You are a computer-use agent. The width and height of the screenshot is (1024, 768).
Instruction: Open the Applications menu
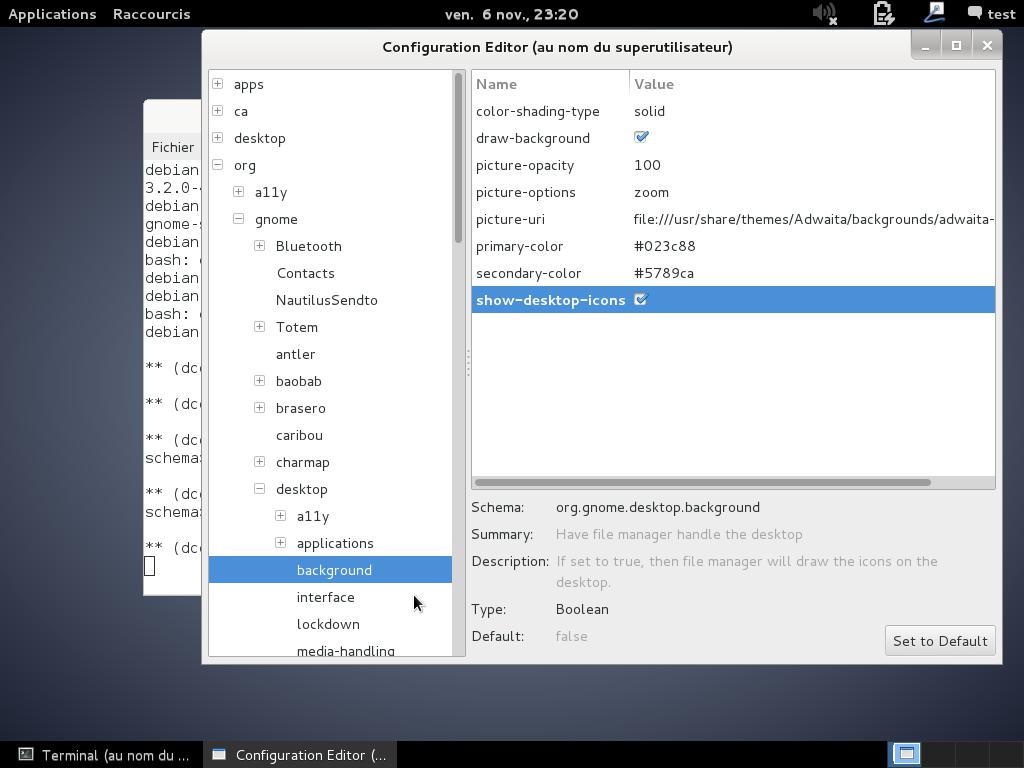tap(52, 14)
